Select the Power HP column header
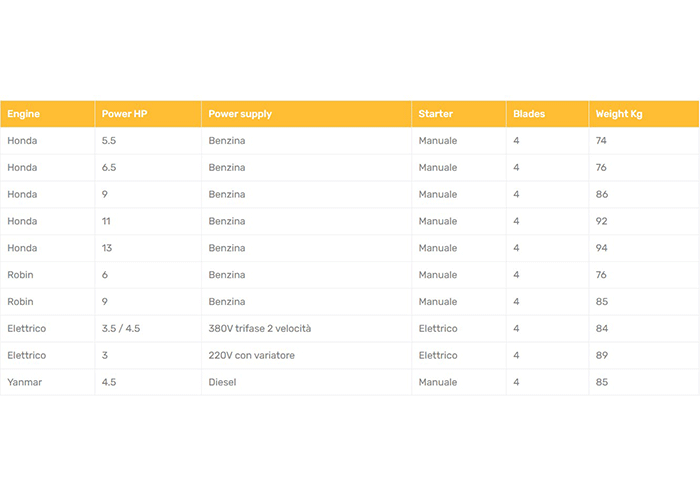The height and width of the screenshot is (490, 700). (148, 114)
